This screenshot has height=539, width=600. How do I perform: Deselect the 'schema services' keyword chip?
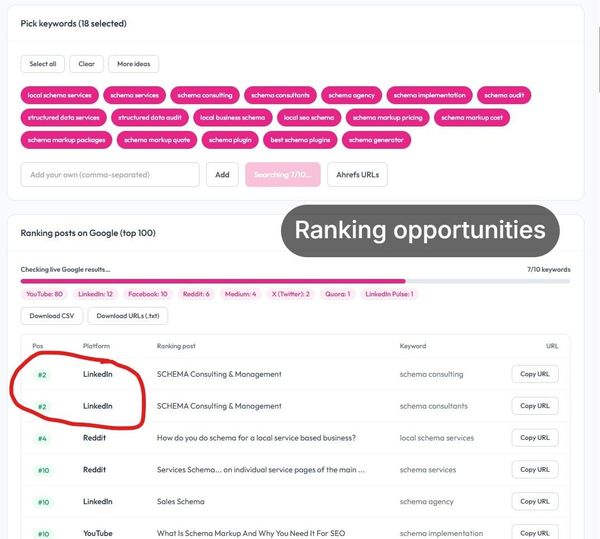[134, 95]
